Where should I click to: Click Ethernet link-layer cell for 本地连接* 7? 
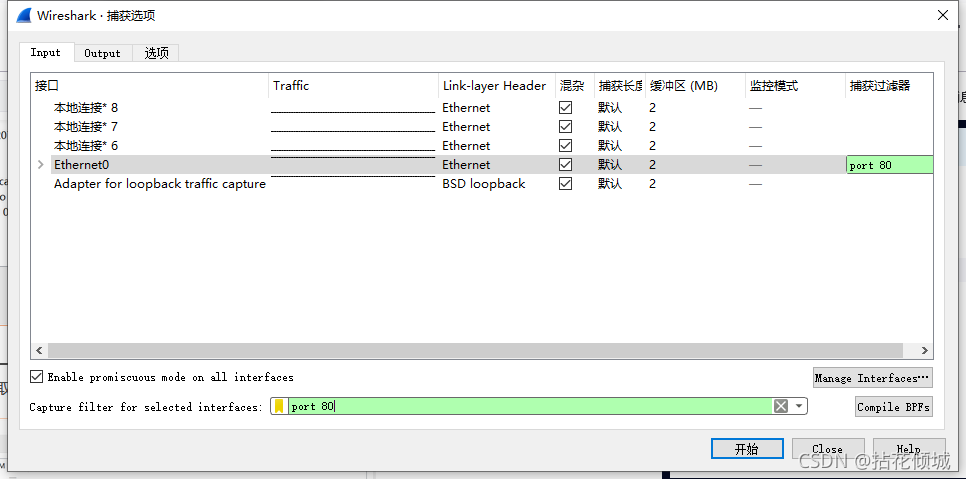pyautogui.click(x=466, y=127)
